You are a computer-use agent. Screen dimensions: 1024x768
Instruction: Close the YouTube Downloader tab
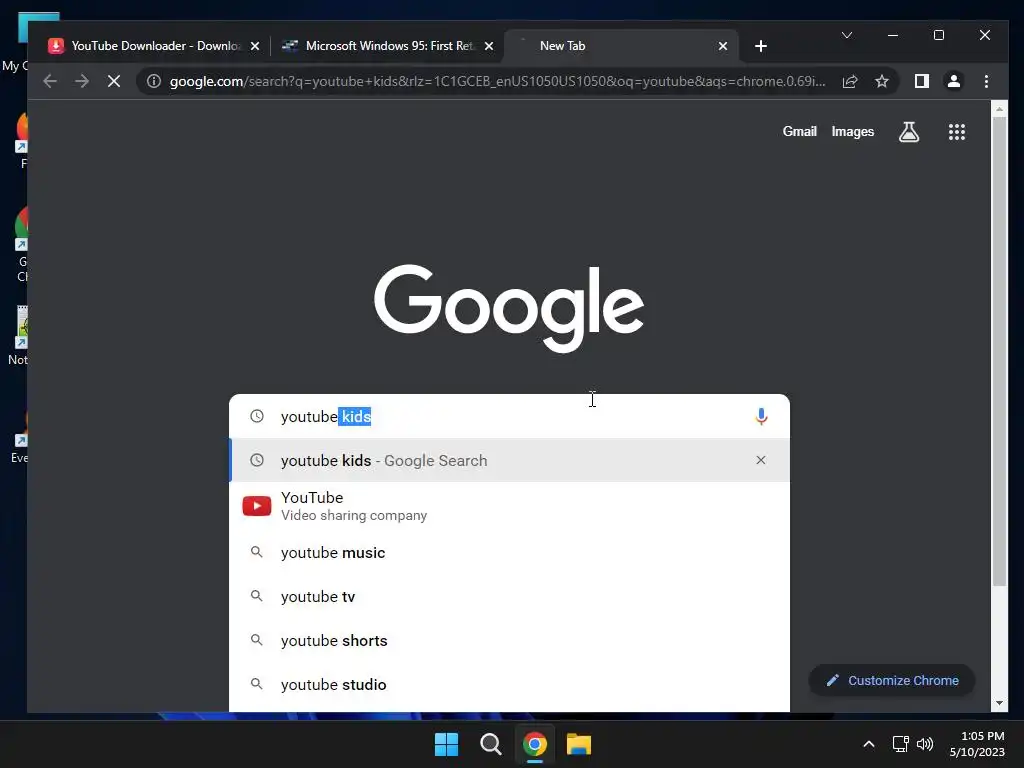point(255,46)
